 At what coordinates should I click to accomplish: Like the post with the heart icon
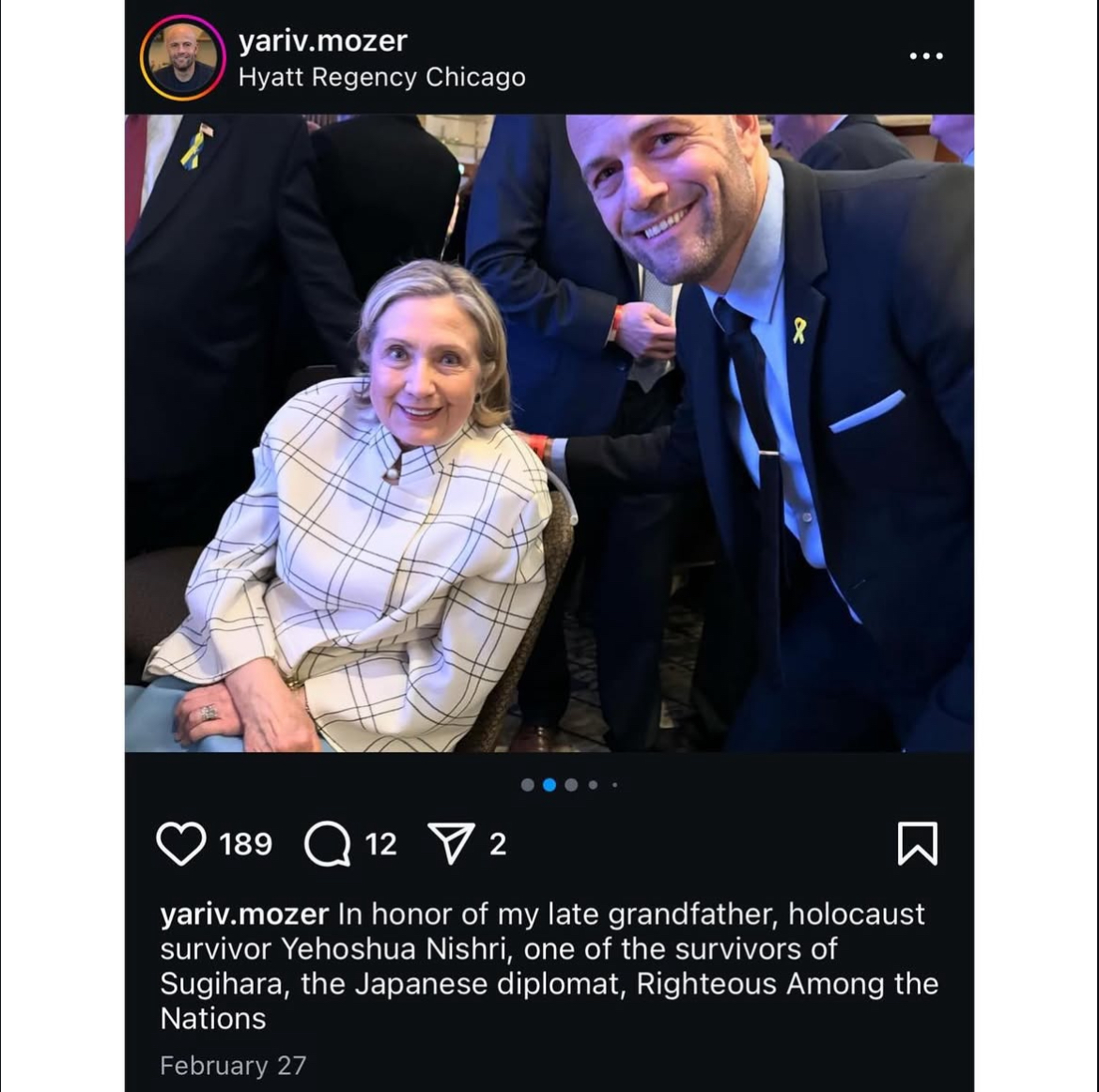pyautogui.click(x=181, y=843)
